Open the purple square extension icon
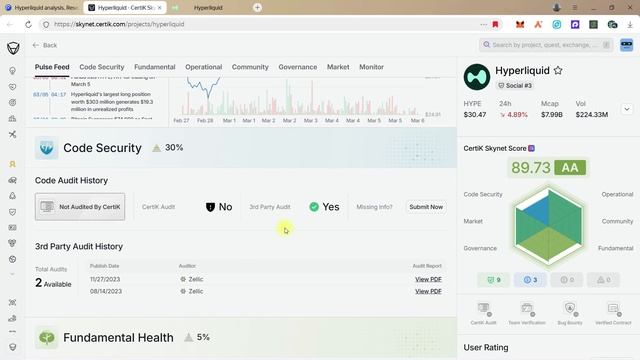This screenshot has width=640, height=360. pyautogui.click(x=575, y=24)
